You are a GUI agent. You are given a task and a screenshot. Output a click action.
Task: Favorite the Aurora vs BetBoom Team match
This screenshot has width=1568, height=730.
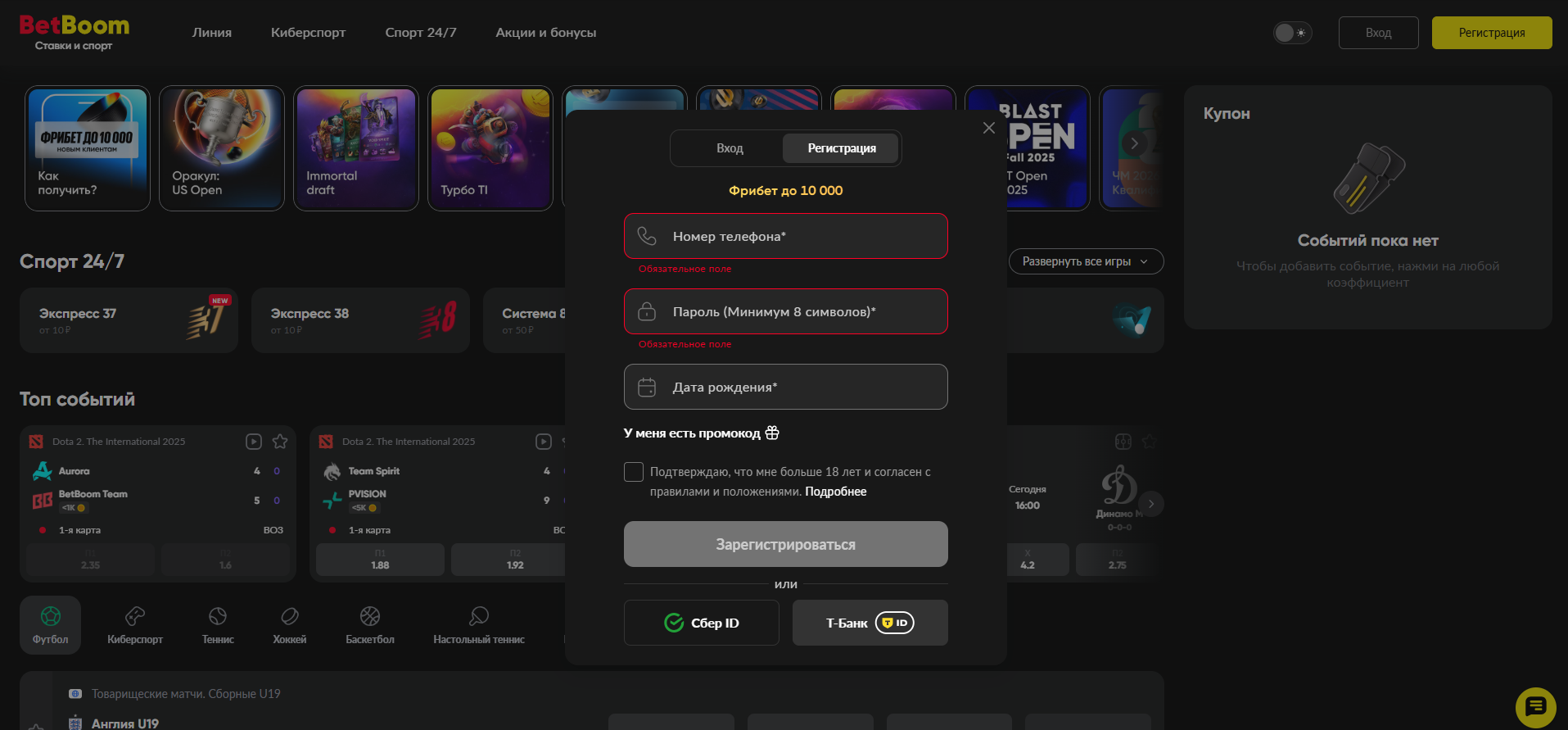pyautogui.click(x=280, y=442)
